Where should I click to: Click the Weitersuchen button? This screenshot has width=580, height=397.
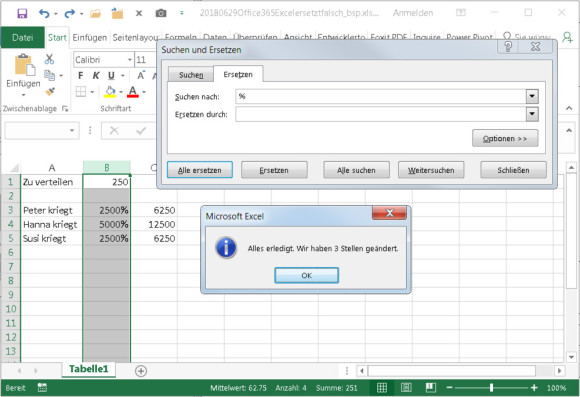click(x=431, y=170)
